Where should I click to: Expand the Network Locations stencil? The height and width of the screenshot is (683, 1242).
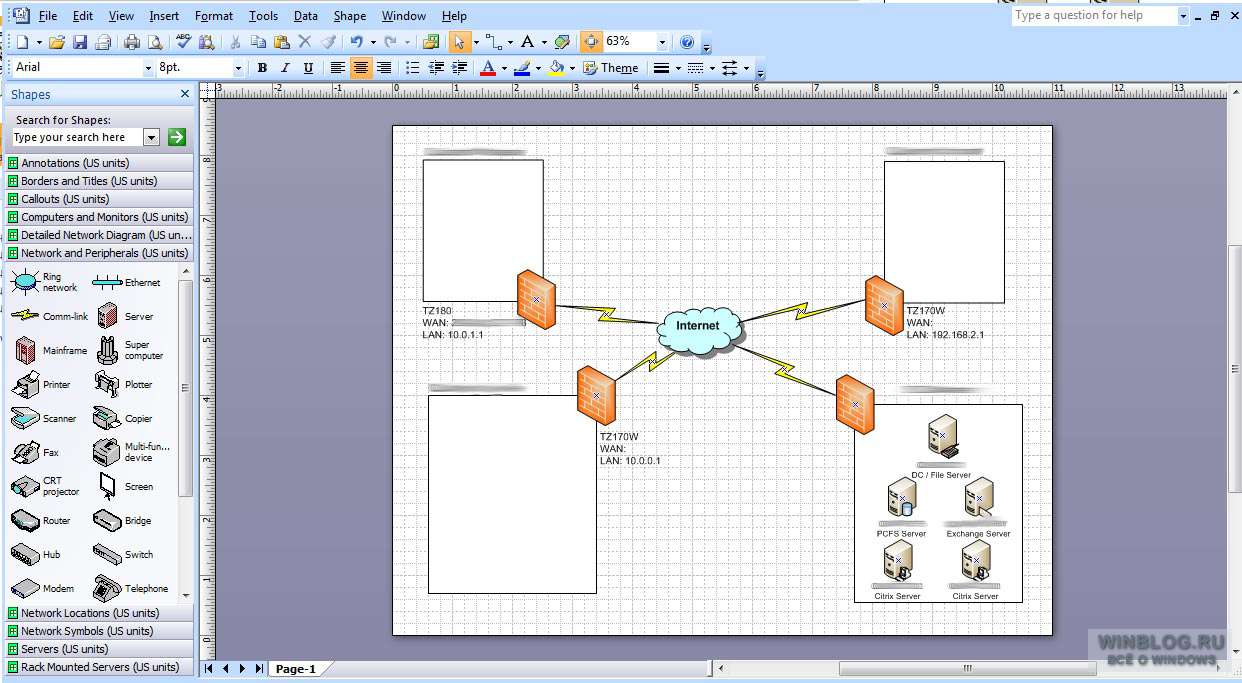[x=97, y=613]
